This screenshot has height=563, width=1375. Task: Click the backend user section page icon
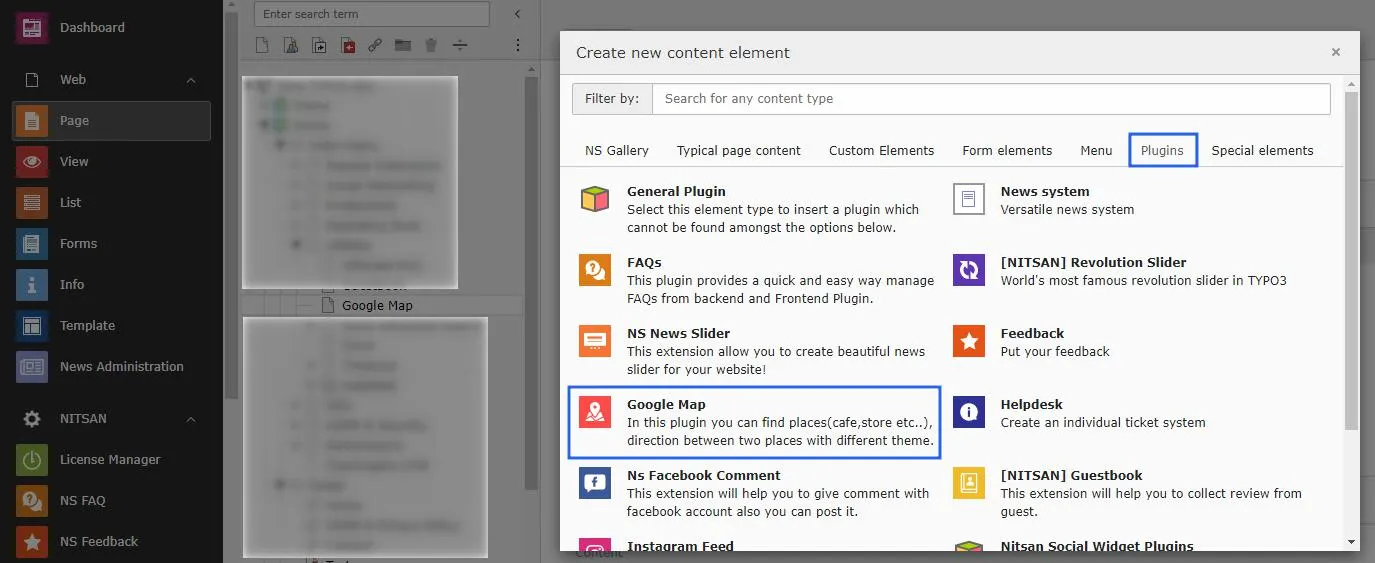coord(290,45)
